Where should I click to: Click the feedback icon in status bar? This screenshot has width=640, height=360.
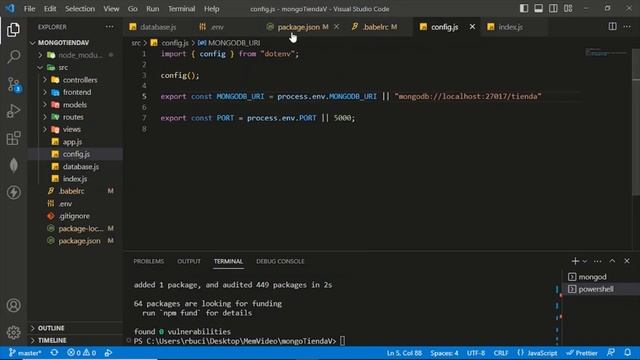point(611,353)
